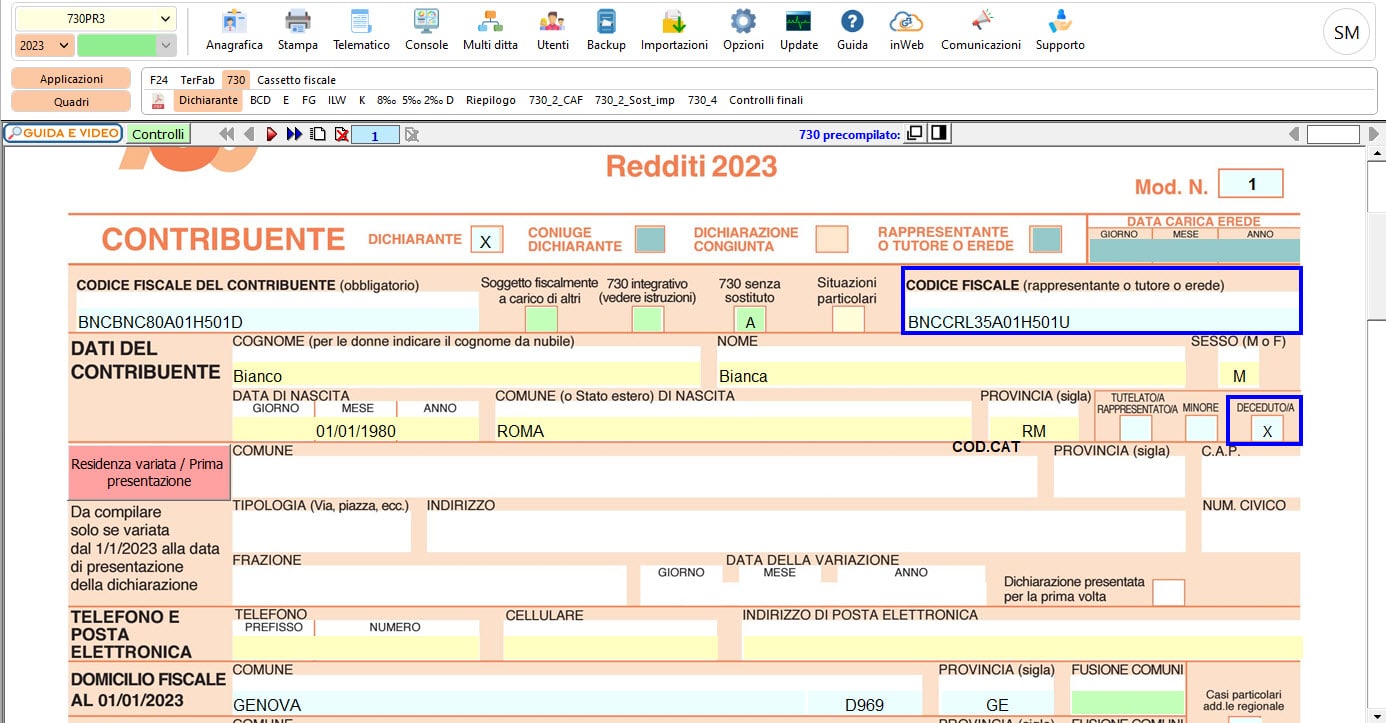Open the Importazioni tool
This screenshot has width=1386, height=723.
point(674,30)
